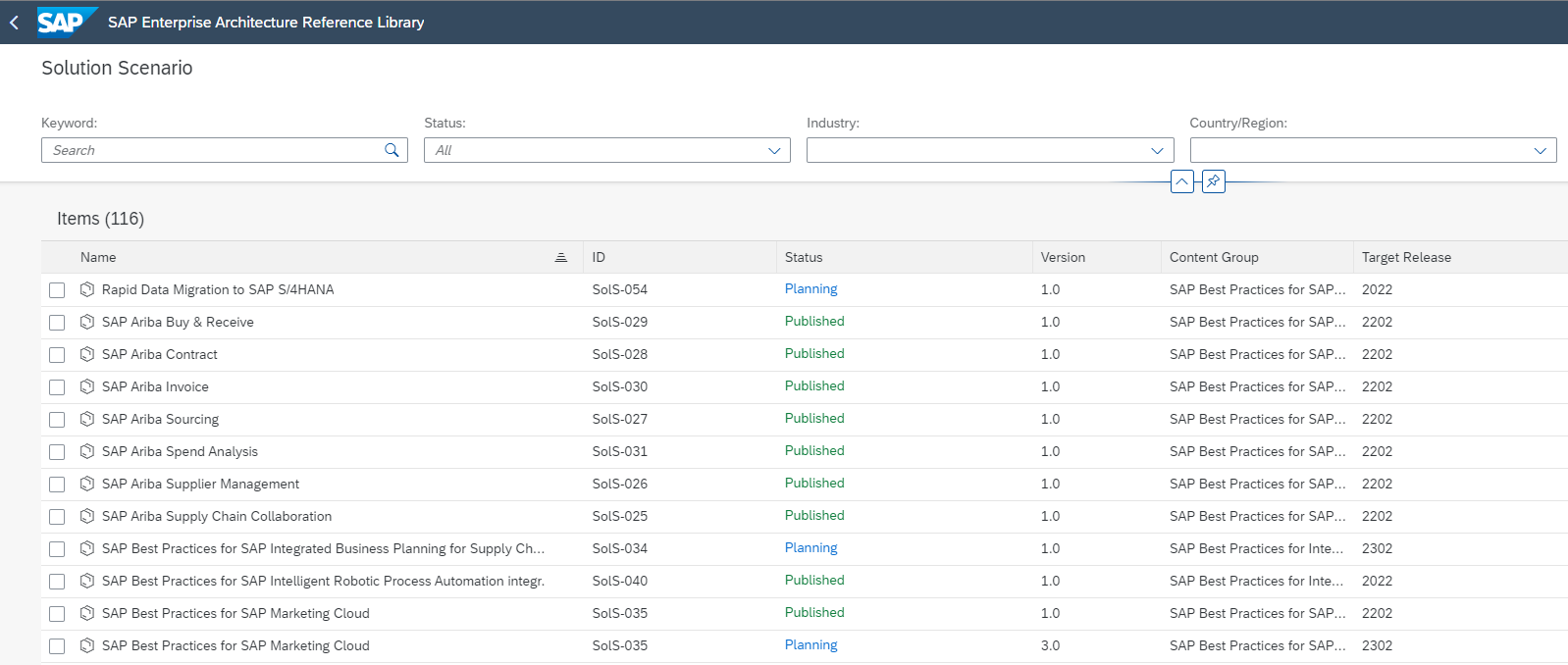Image resolution: width=1568 pixels, height=665 pixels.
Task: Select the SAP Ariba Buy & Receive checkbox
Action: 57,323
